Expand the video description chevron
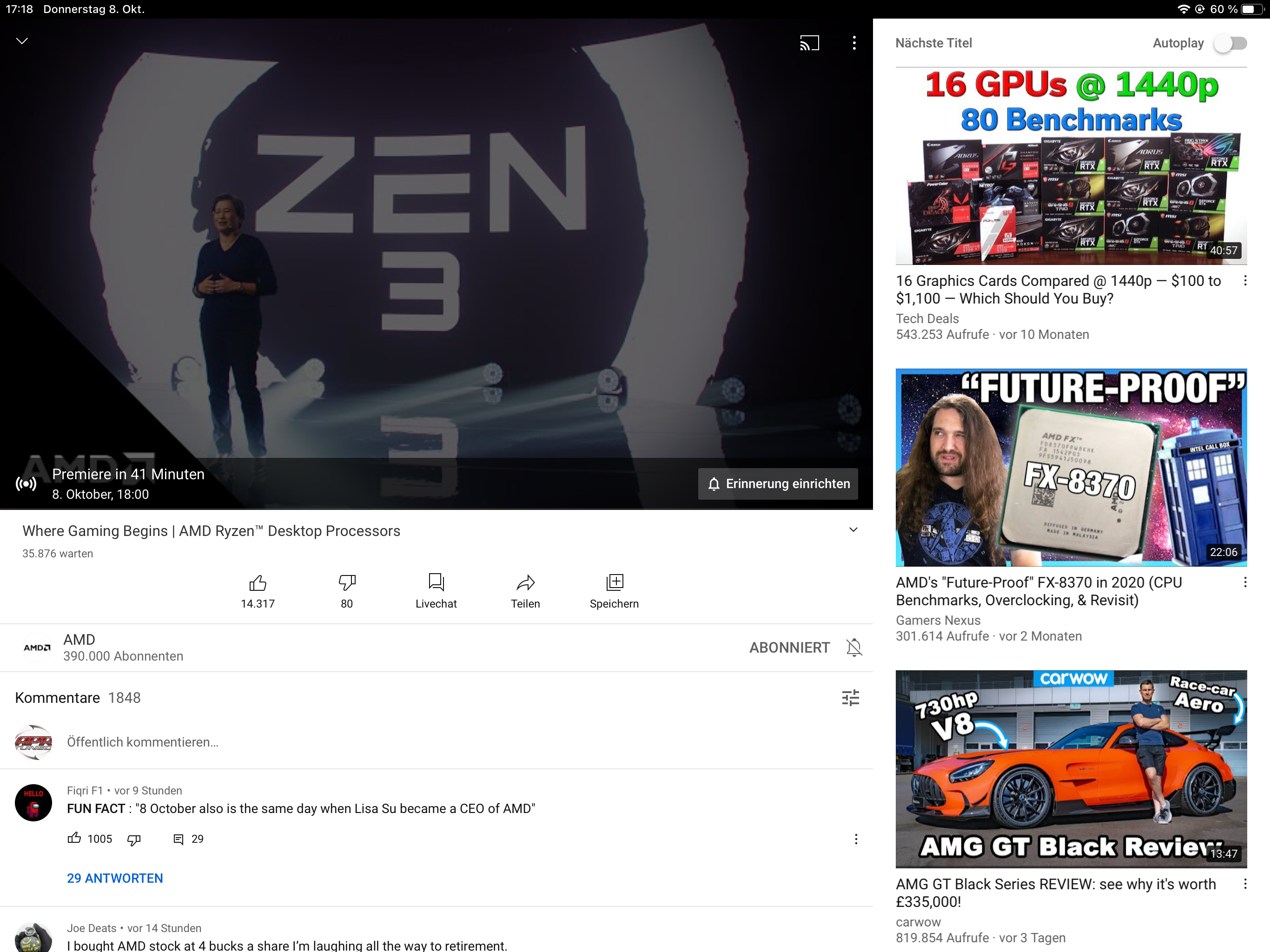Screen dimensions: 1270x952 [853, 530]
